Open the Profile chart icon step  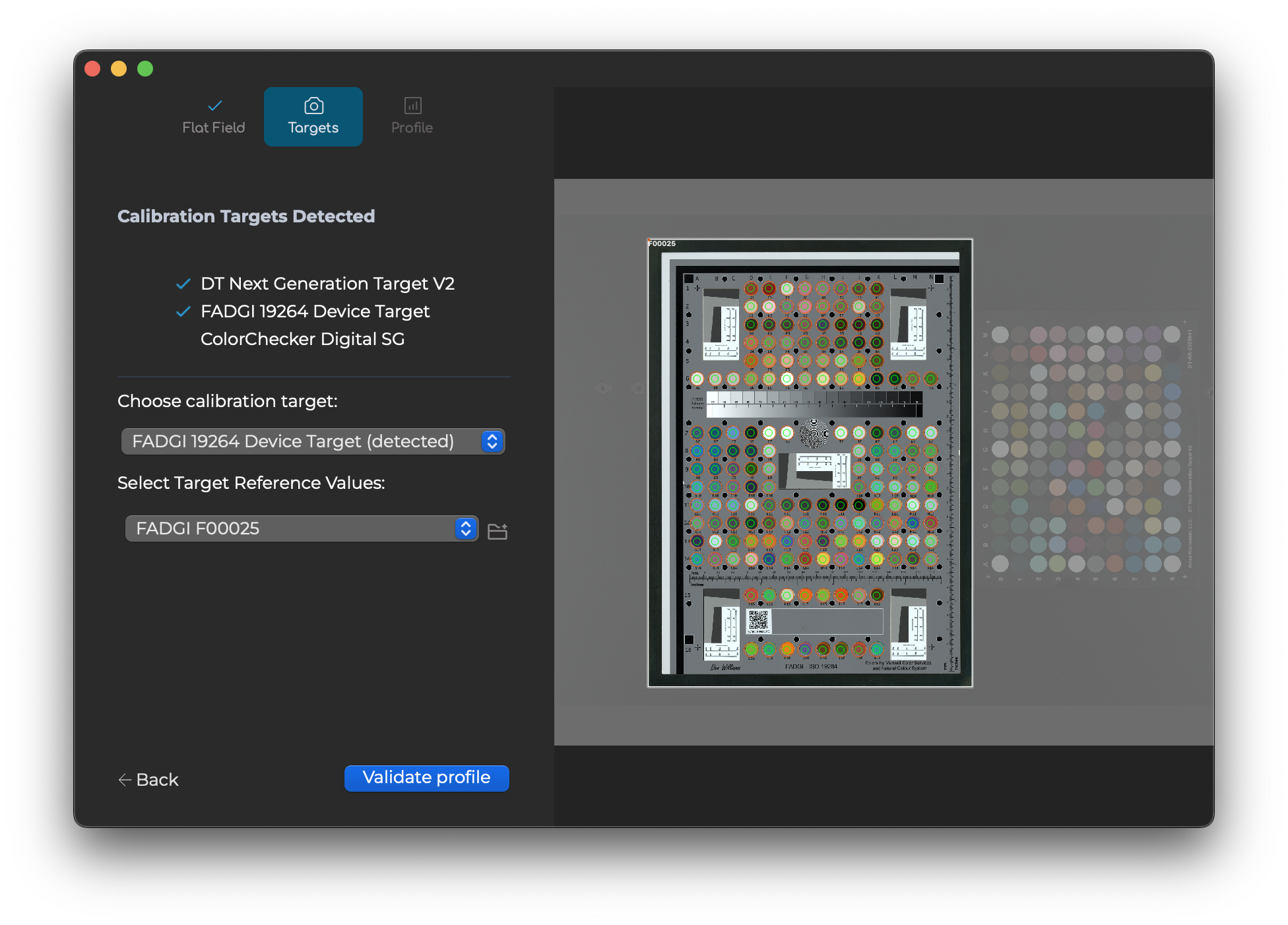point(412,105)
